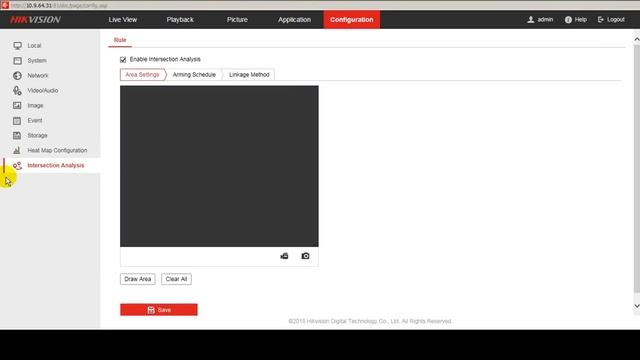
Task: Toggle Enable Intersection Analysis checkbox
Action: click(x=123, y=60)
